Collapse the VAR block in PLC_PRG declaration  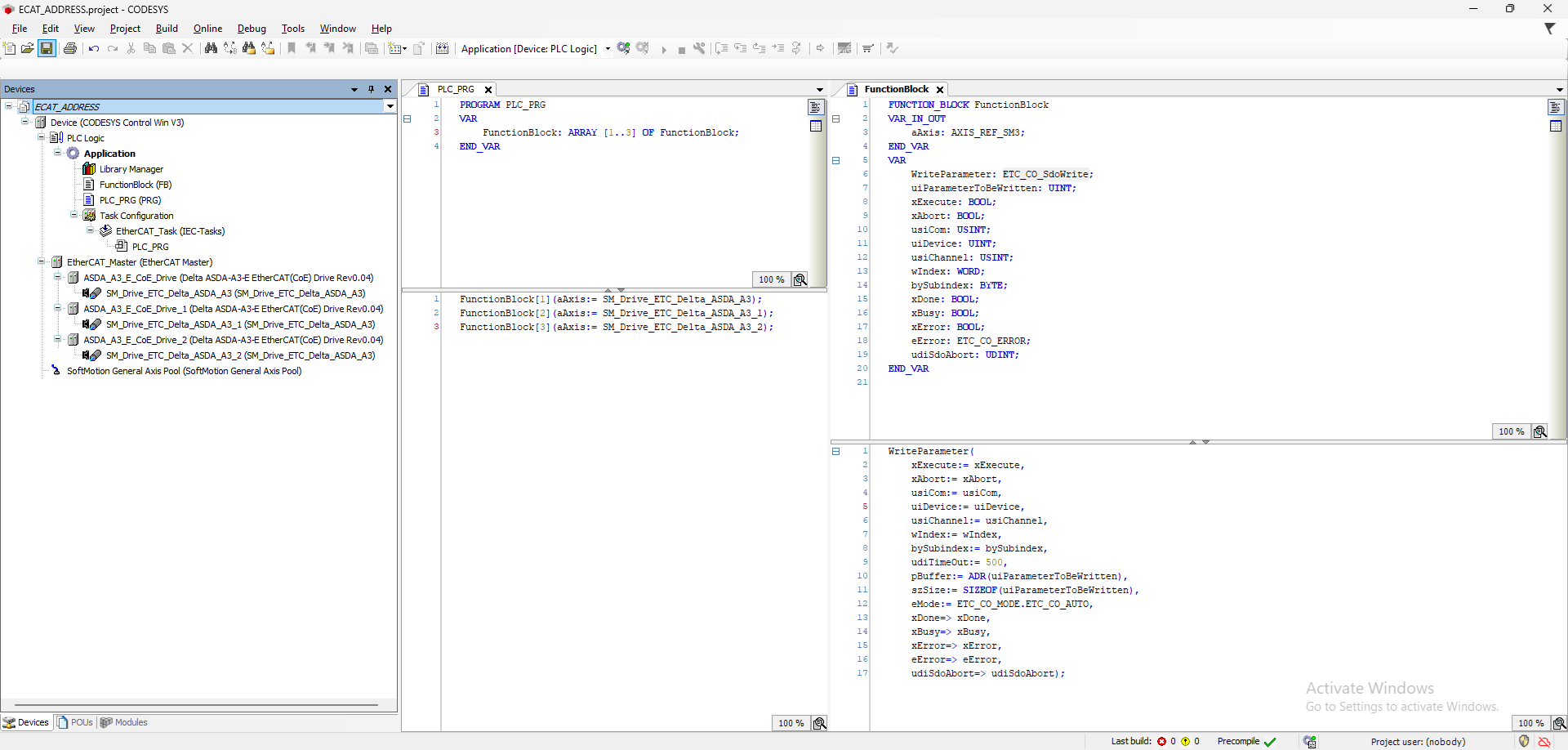(x=408, y=119)
